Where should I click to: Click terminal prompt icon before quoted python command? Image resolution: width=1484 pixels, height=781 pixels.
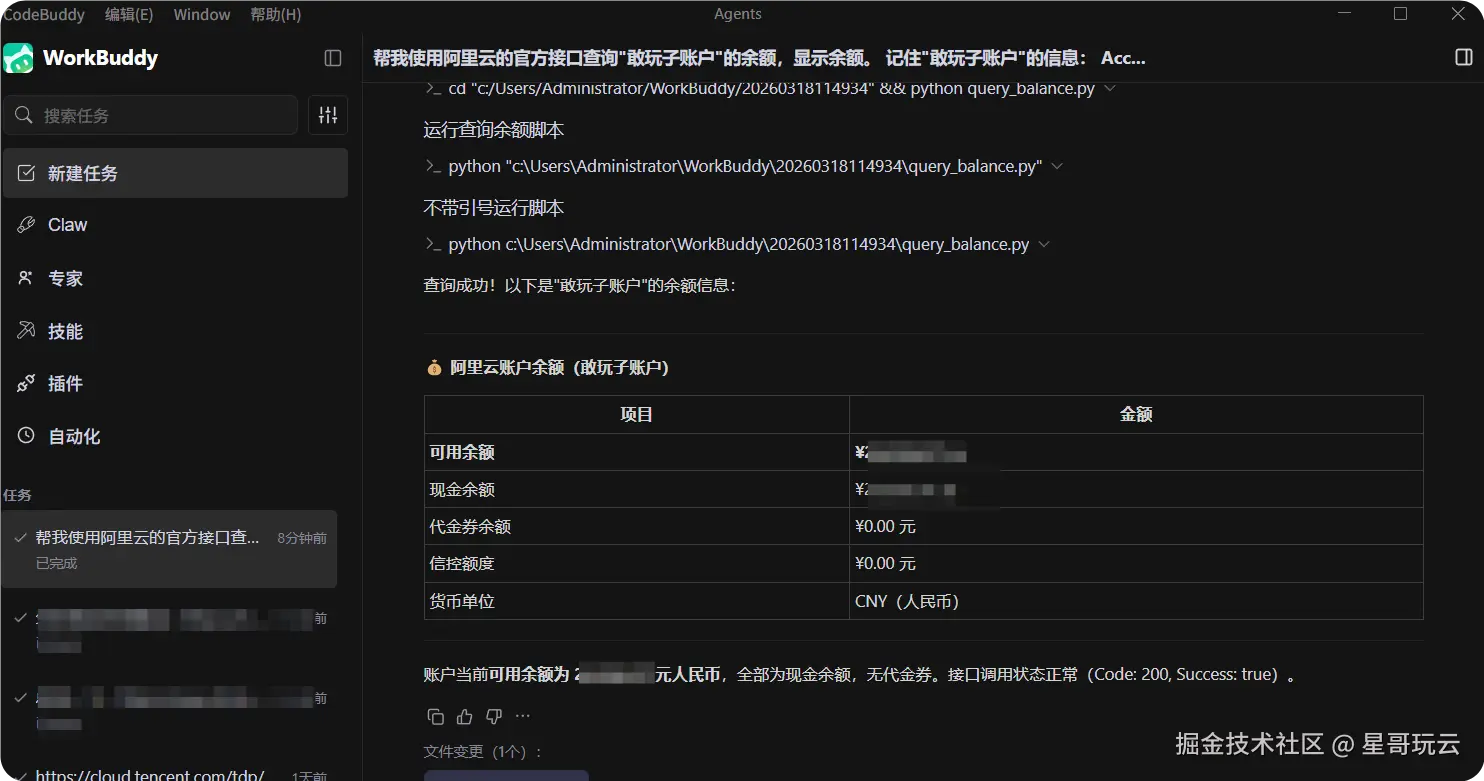[x=433, y=166]
